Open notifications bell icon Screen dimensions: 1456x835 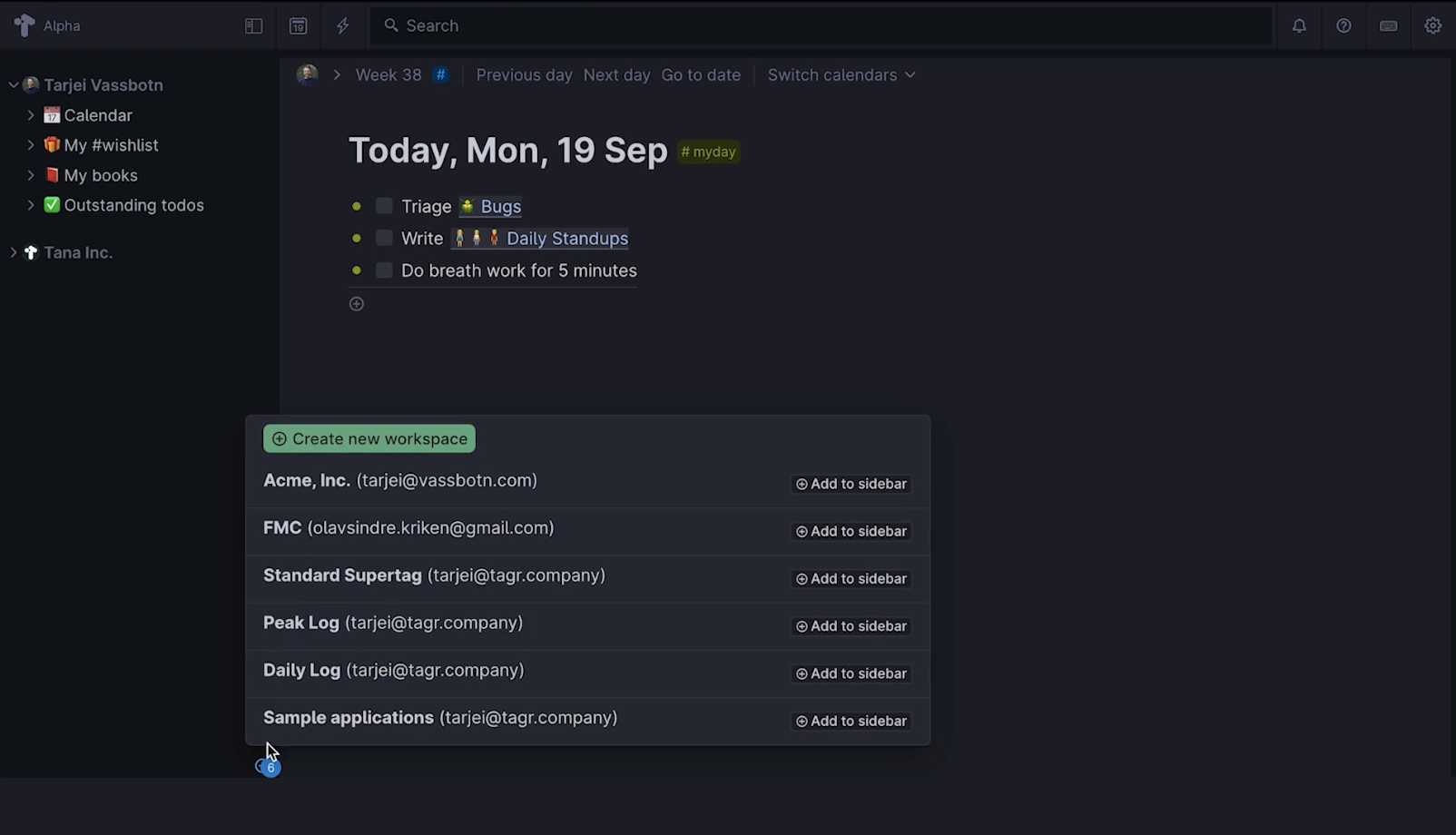tap(1299, 25)
